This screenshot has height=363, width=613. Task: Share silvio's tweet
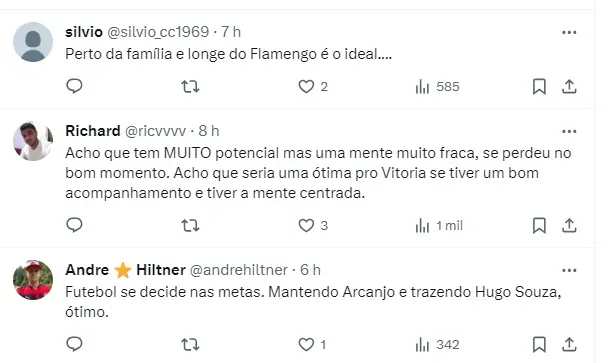(x=569, y=86)
